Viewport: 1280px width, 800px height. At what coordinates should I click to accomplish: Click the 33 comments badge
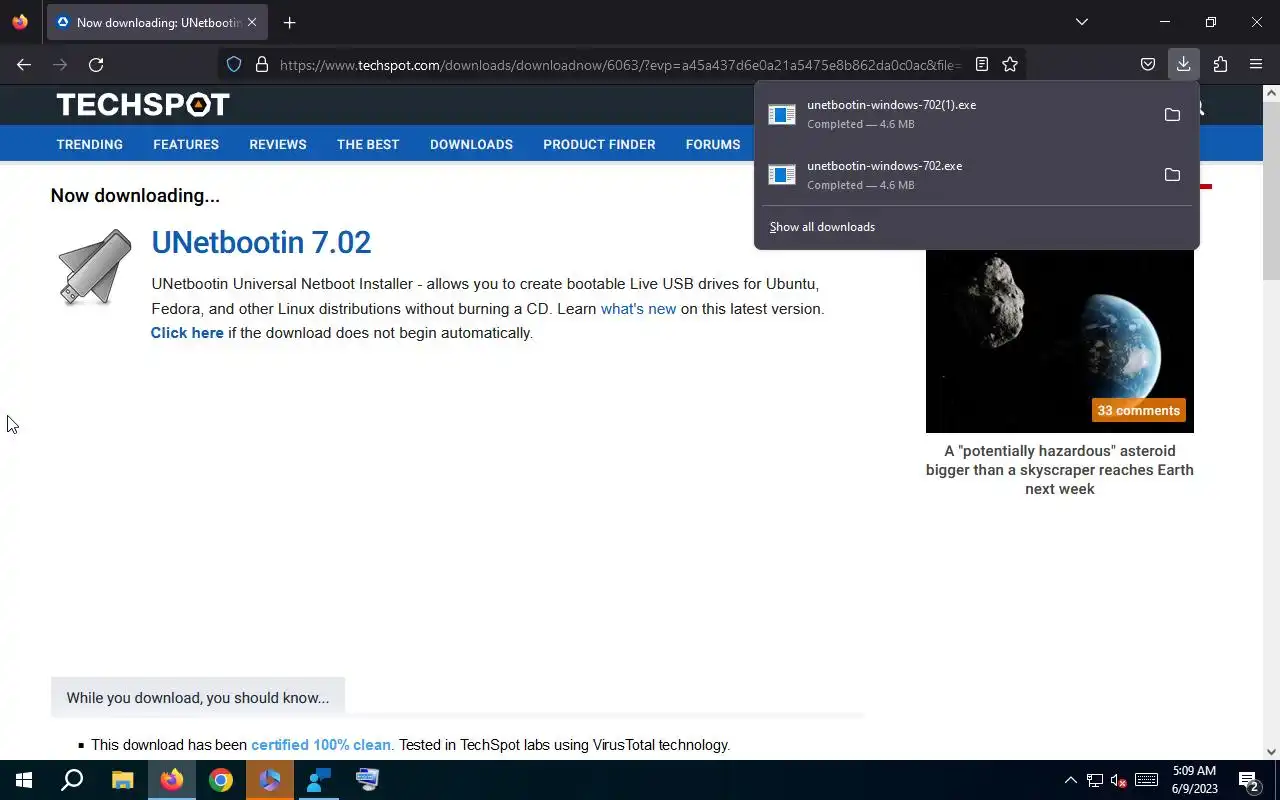pyautogui.click(x=1138, y=410)
